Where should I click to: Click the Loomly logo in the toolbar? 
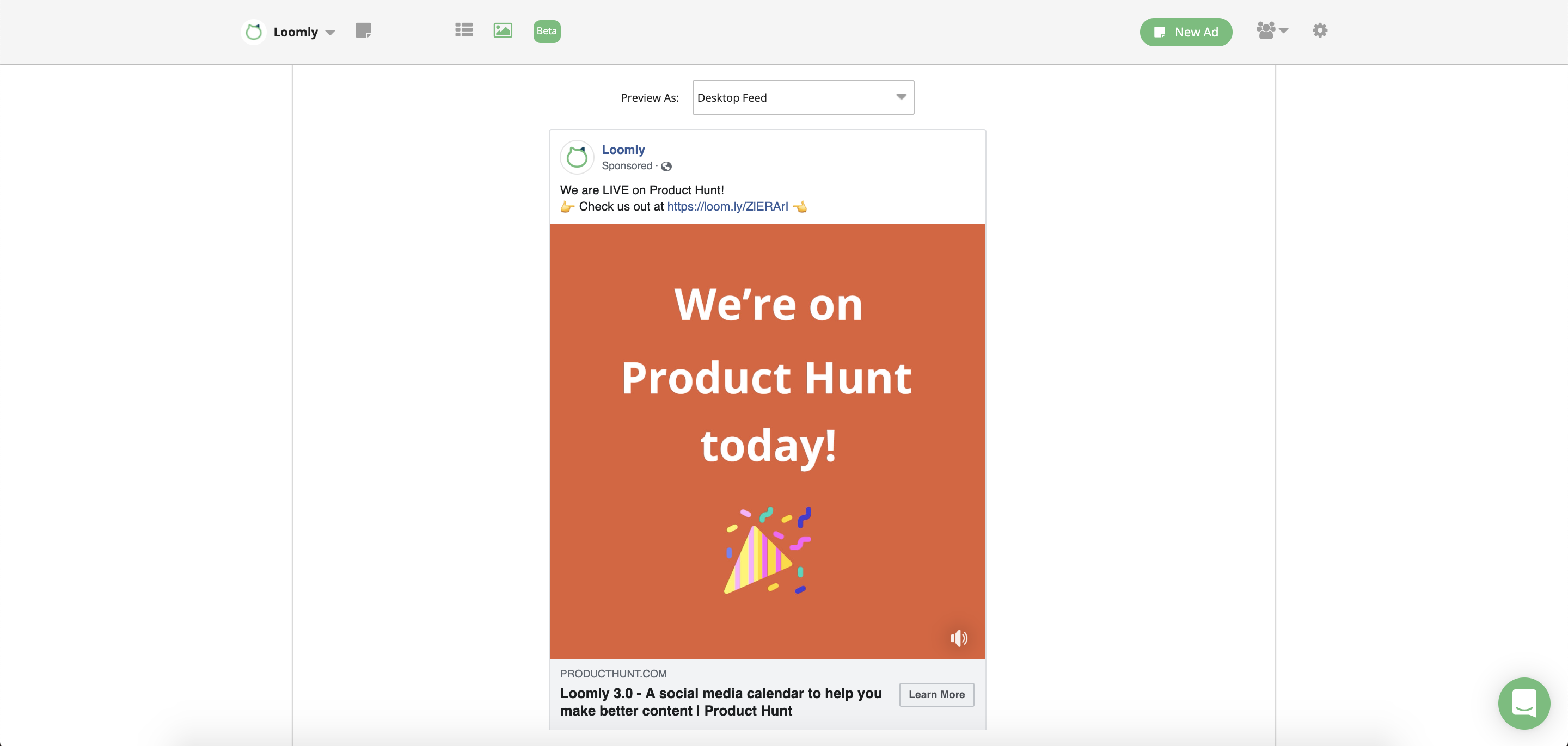pos(254,32)
